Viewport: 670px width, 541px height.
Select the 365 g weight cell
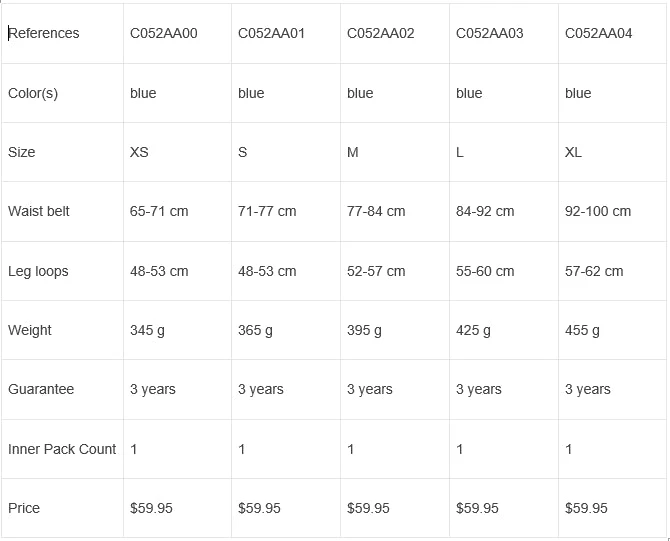coord(256,330)
